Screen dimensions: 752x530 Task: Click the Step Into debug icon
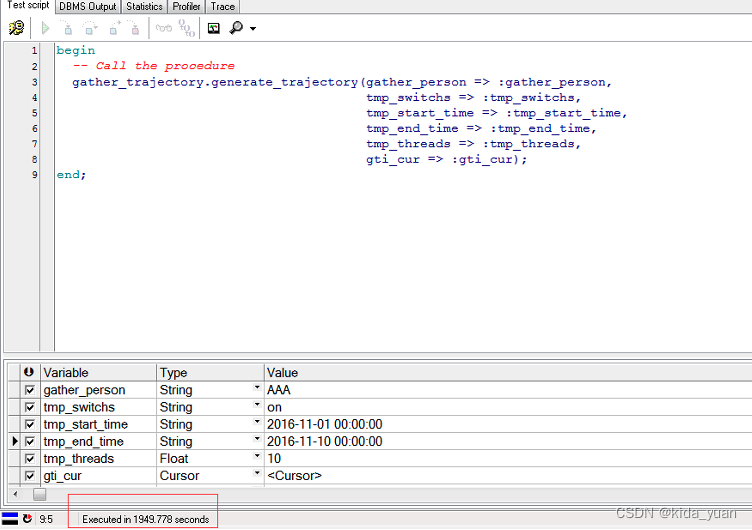pos(67,28)
